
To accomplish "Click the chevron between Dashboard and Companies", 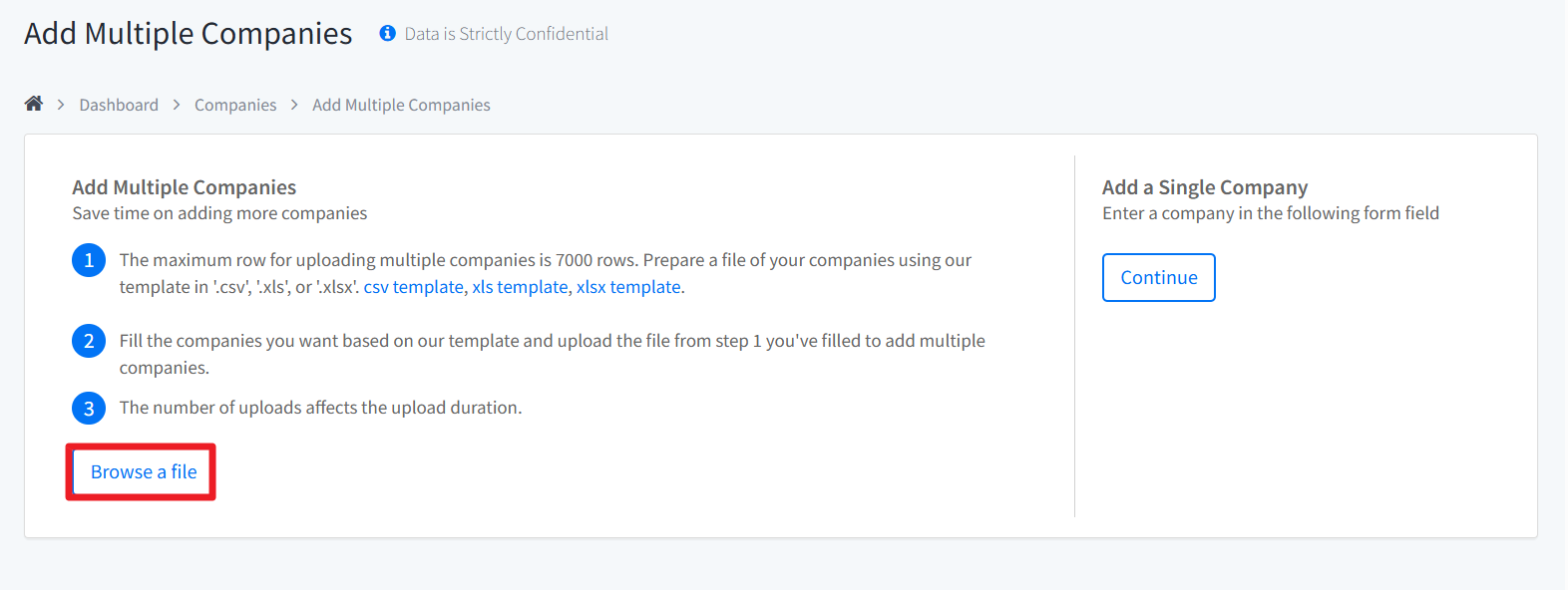I will 177,105.
